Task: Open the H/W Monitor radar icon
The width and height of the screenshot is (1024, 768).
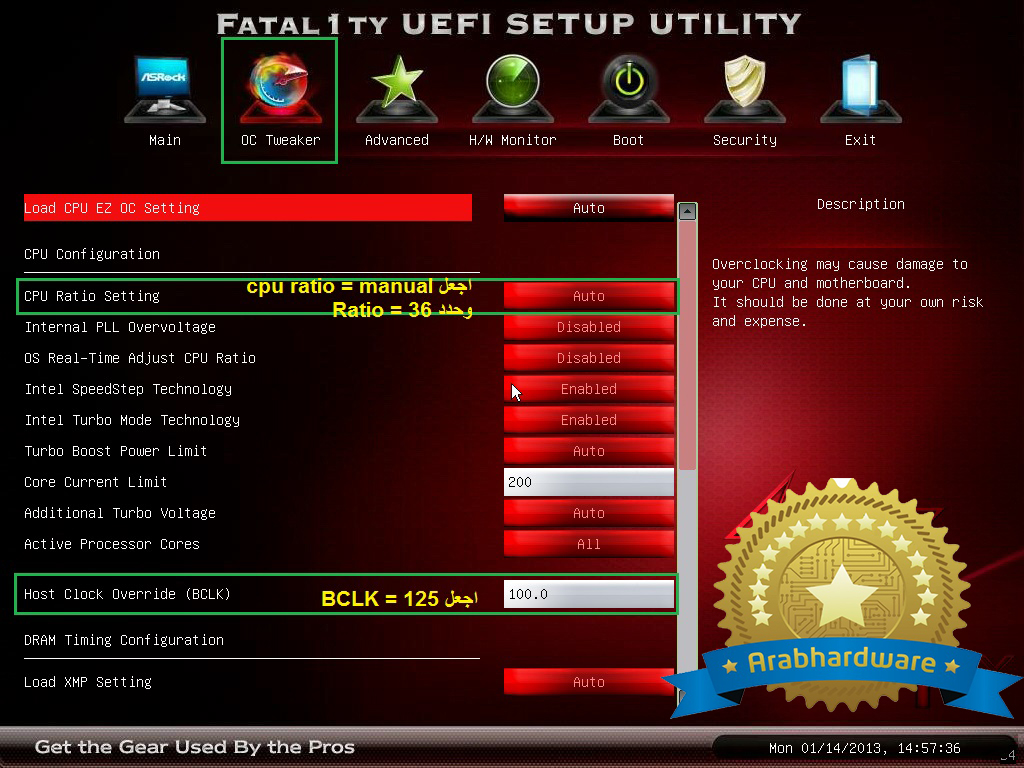Action: coord(512,88)
